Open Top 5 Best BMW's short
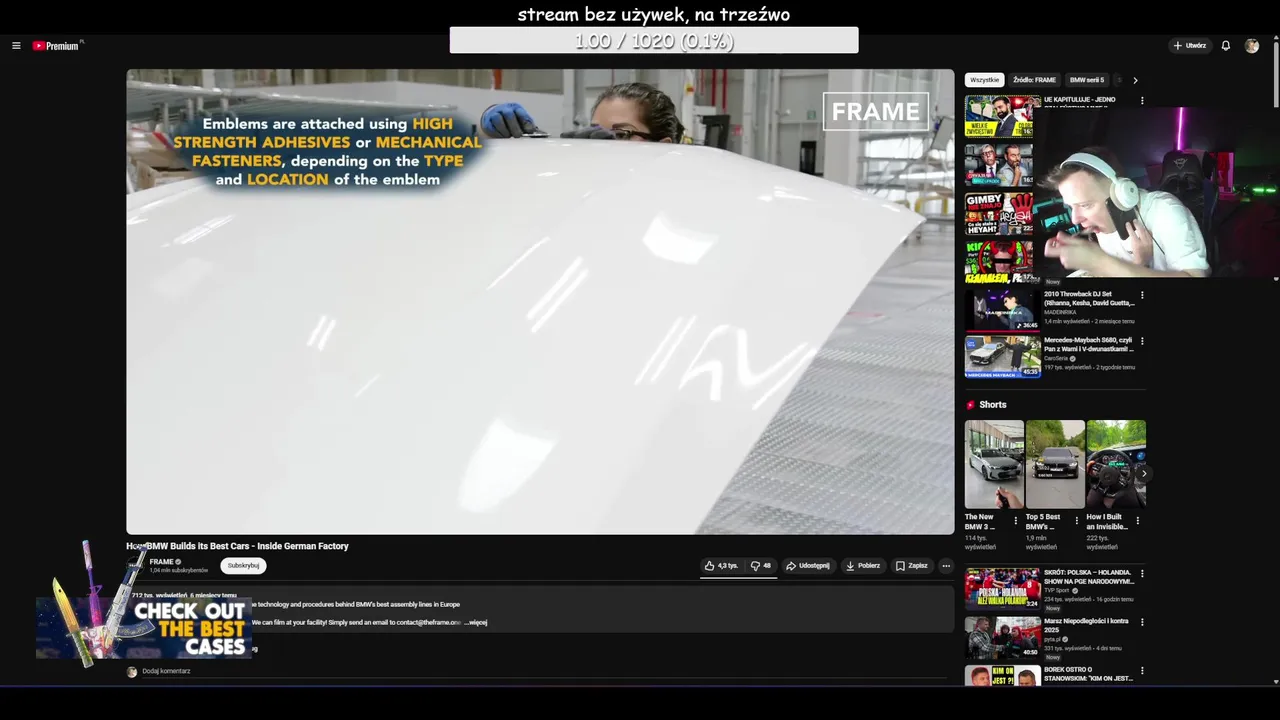The height and width of the screenshot is (720, 1280). (x=1055, y=464)
